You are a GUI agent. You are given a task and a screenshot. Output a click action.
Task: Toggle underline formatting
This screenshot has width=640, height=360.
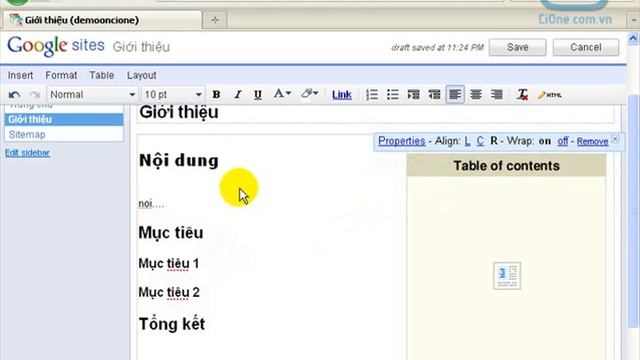tap(258, 95)
